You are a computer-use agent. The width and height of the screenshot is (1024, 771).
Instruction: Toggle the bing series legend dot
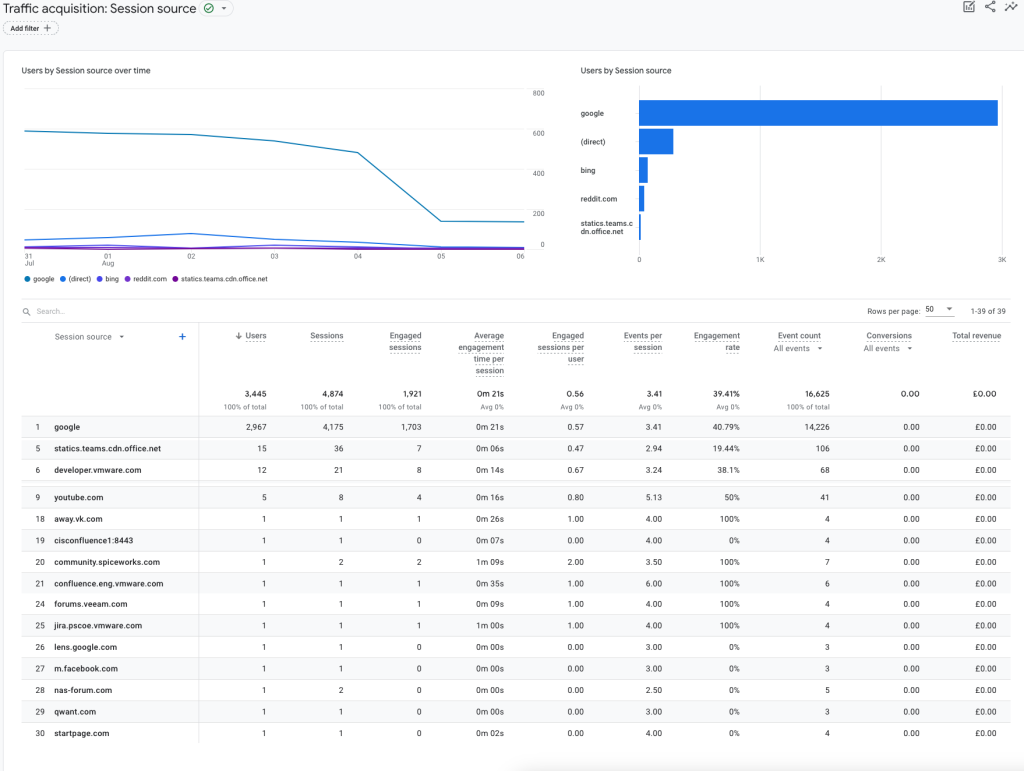[x=100, y=279]
